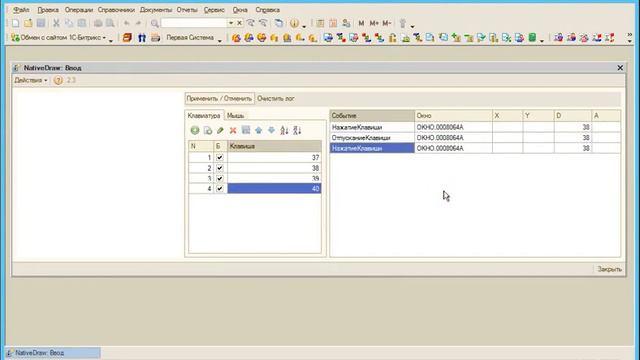Click the Применить / Отменить button
Viewport: 640px width, 360px height.
219,98
